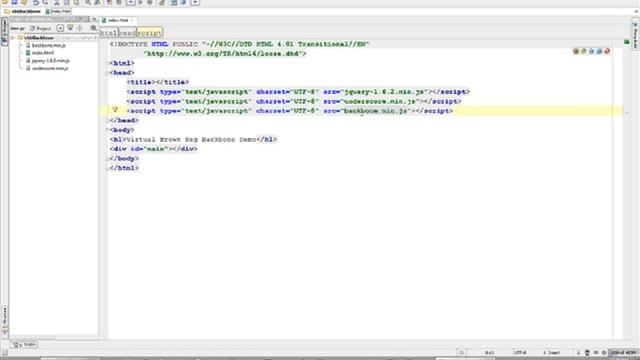The width and height of the screenshot is (640, 360).
Task: Click the <title> tag in the editor
Action: pyautogui.click(x=141, y=82)
